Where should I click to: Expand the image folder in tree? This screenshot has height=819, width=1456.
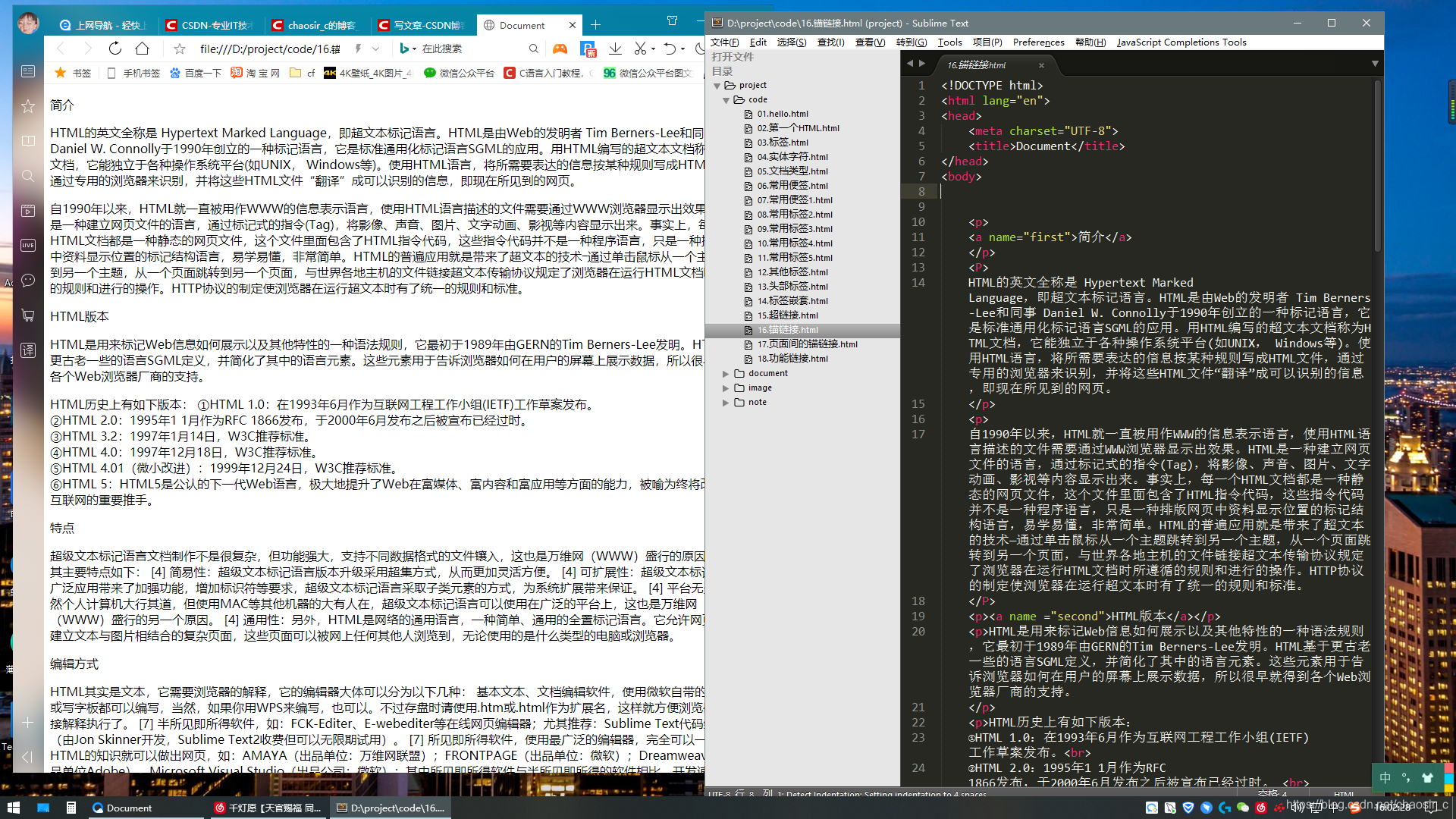click(x=726, y=388)
